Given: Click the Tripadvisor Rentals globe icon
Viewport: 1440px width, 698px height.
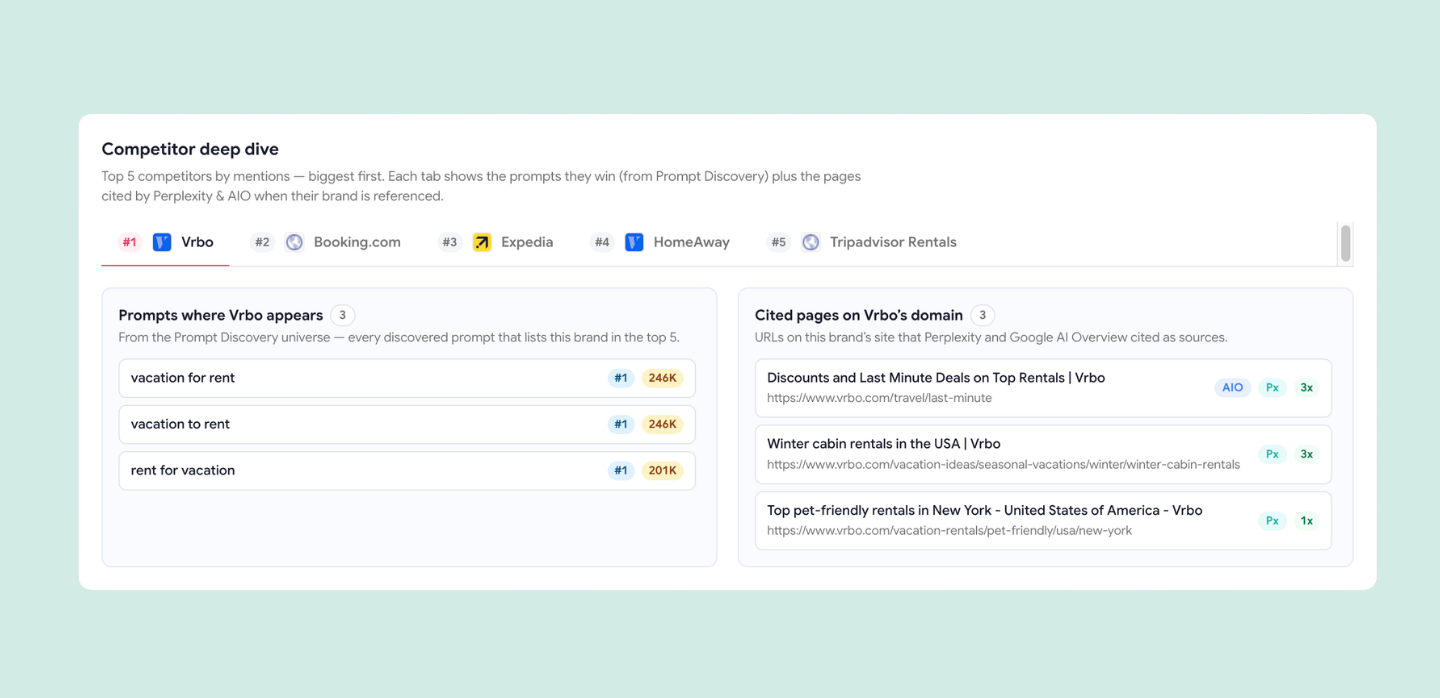Looking at the screenshot, I should (x=811, y=242).
